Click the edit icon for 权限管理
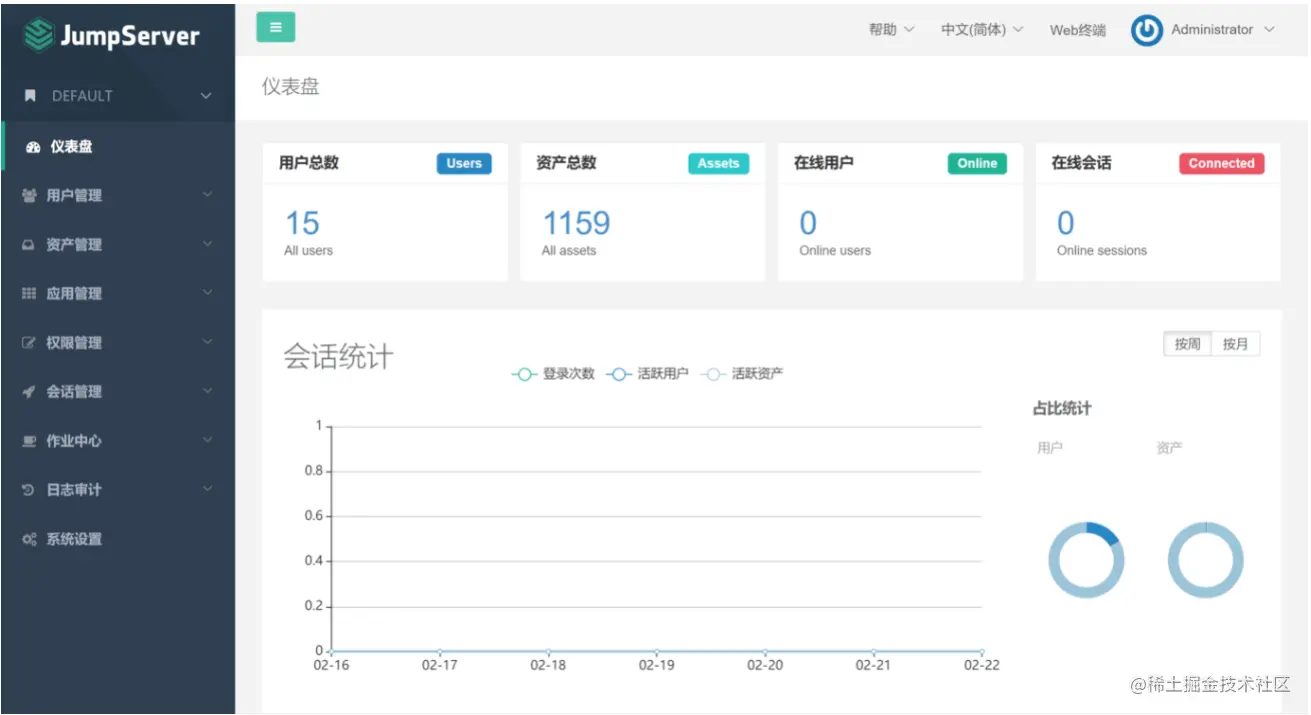The width and height of the screenshot is (1311, 715). [29, 343]
